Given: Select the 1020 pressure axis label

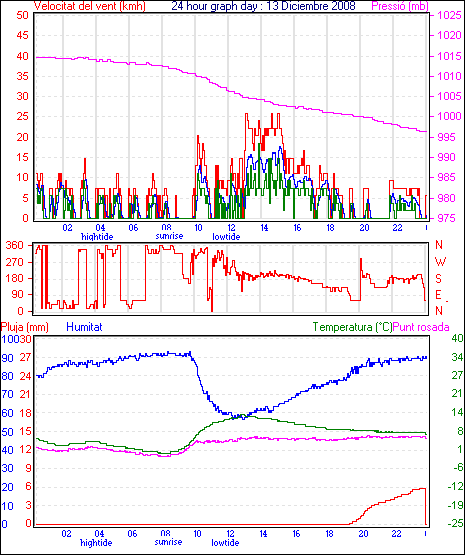Looking at the screenshot, I should pyautogui.click(x=449, y=35).
